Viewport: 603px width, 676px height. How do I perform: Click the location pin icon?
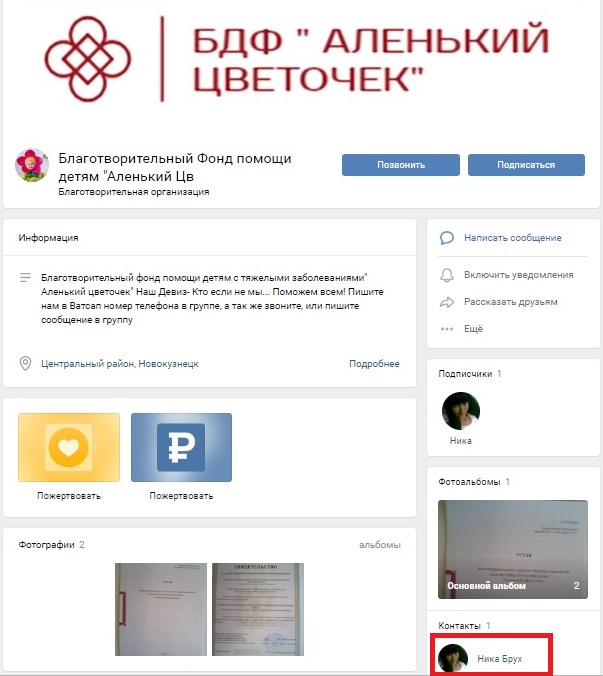(x=25, y=363)
